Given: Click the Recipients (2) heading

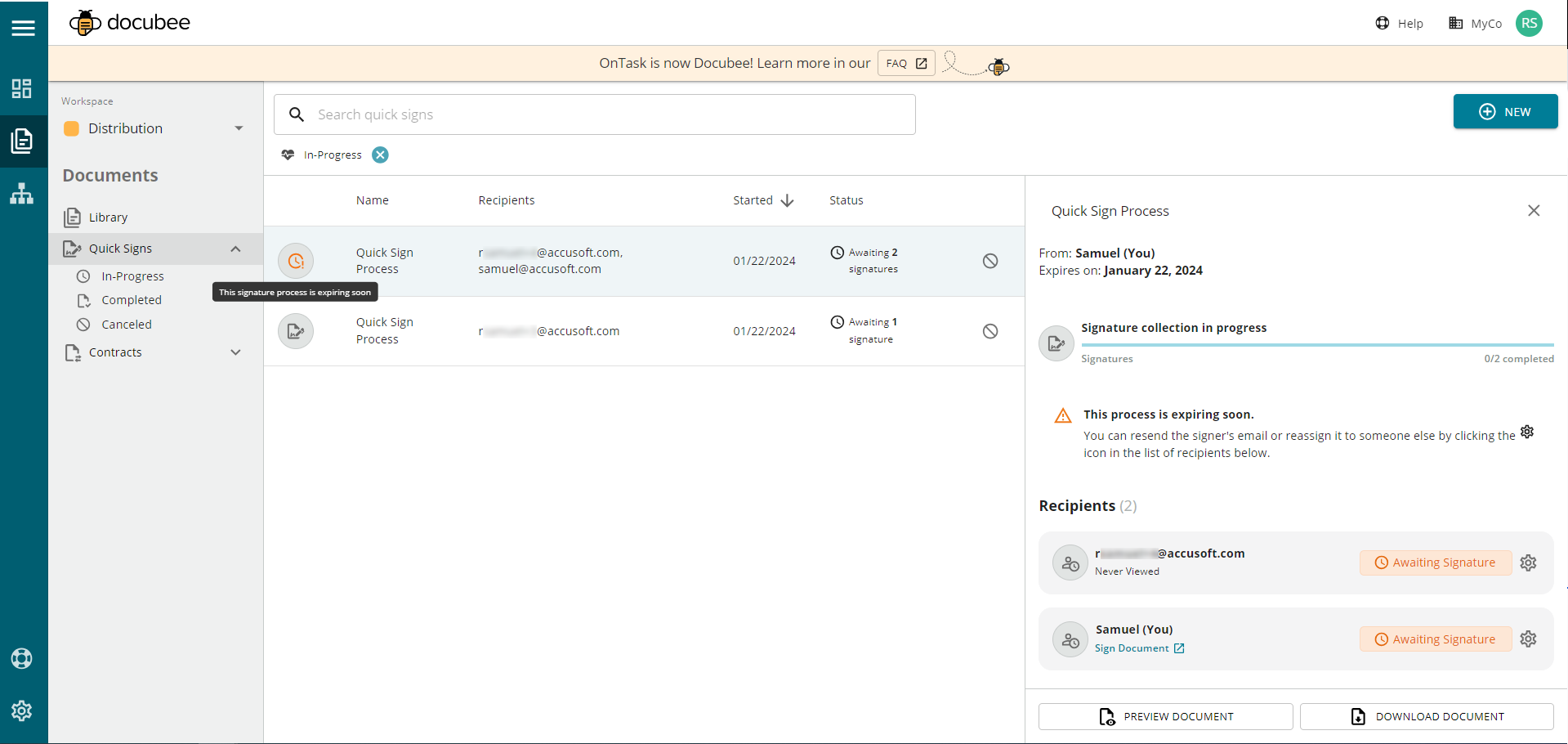Looking at the screenshot, I should coord(1088,506).
